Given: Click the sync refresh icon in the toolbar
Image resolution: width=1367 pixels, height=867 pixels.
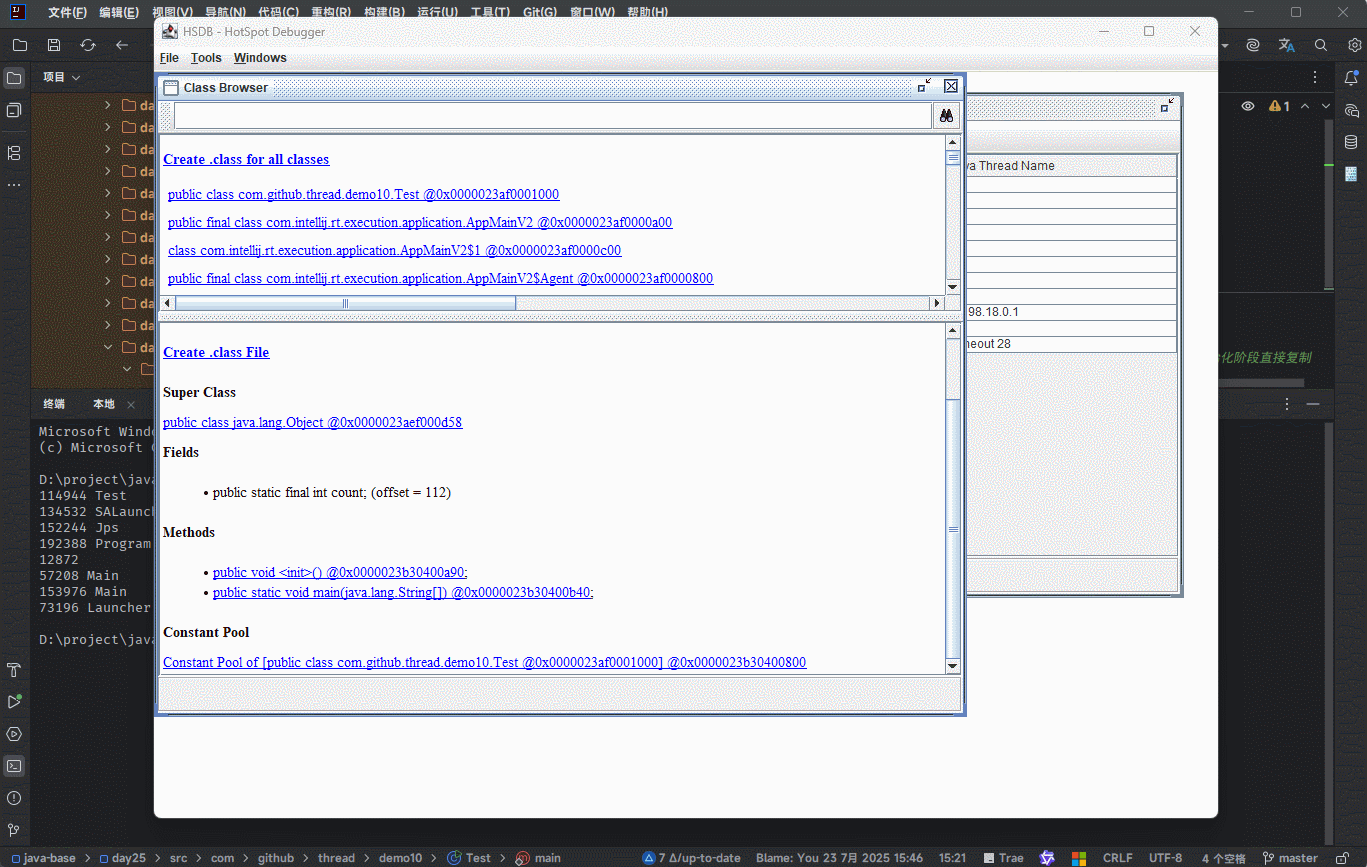Looking at the screenshot, I should coord(88,45).
